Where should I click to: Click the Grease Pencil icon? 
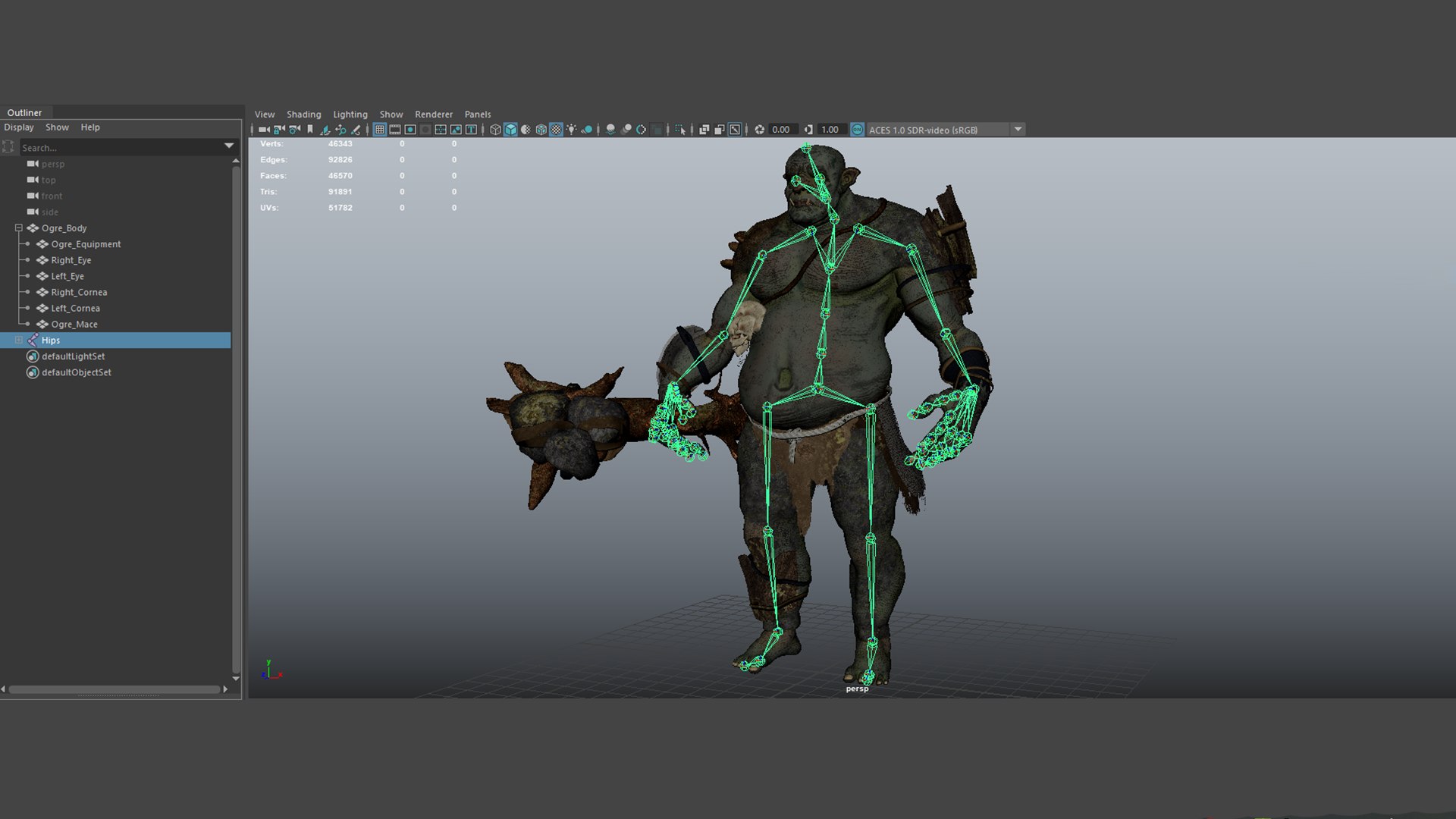click(356, 130)
